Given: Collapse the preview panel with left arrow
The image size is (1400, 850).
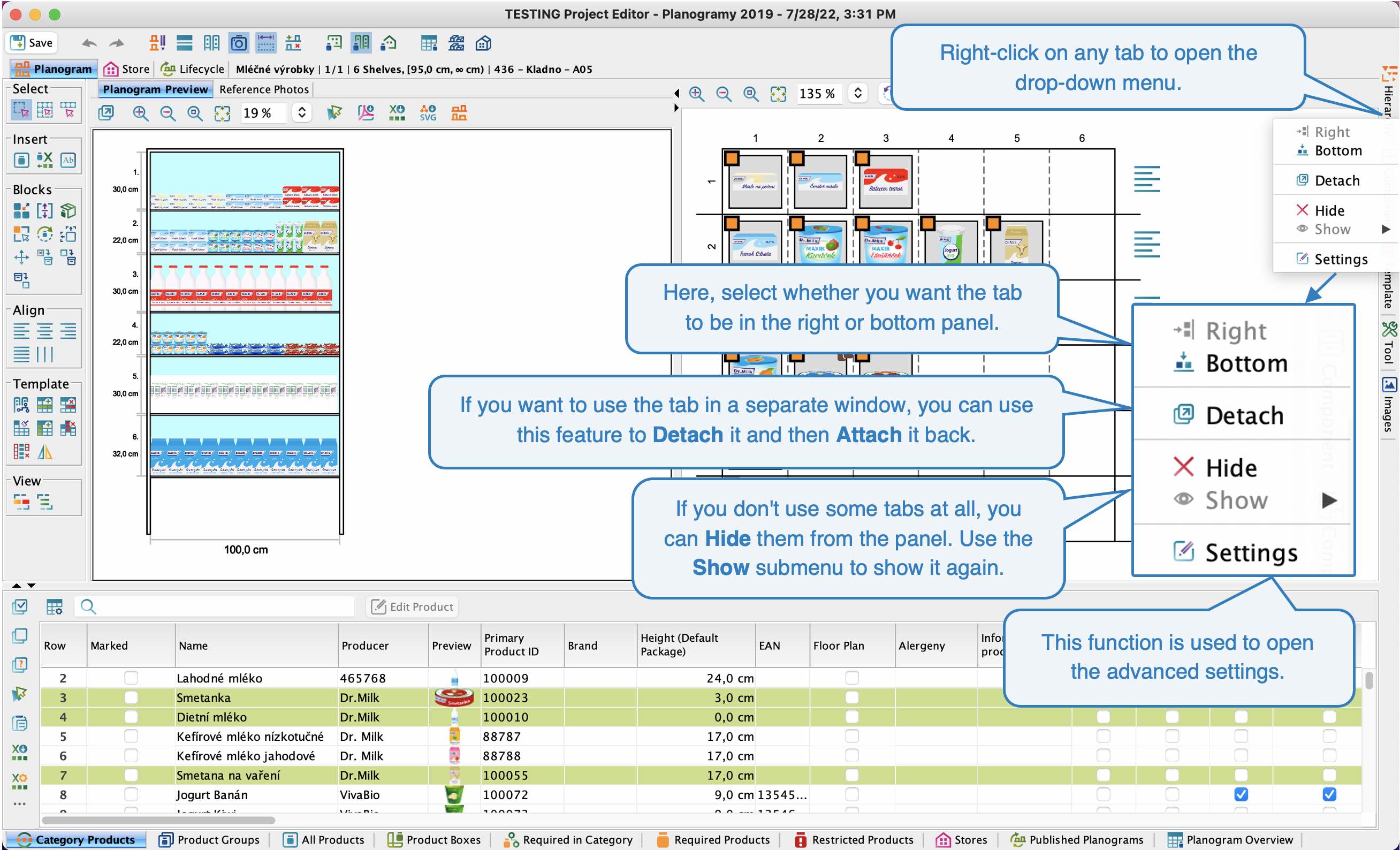Looking at the screenshot, I should coord(676,93).
